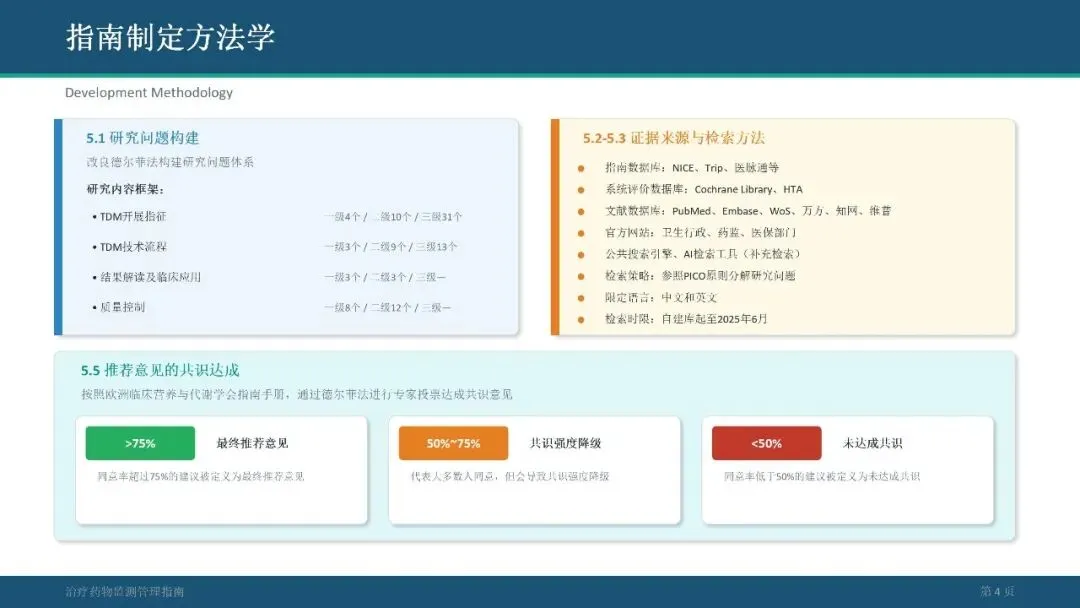Click the slide title 指南制定方法学

tap(170, 37)
